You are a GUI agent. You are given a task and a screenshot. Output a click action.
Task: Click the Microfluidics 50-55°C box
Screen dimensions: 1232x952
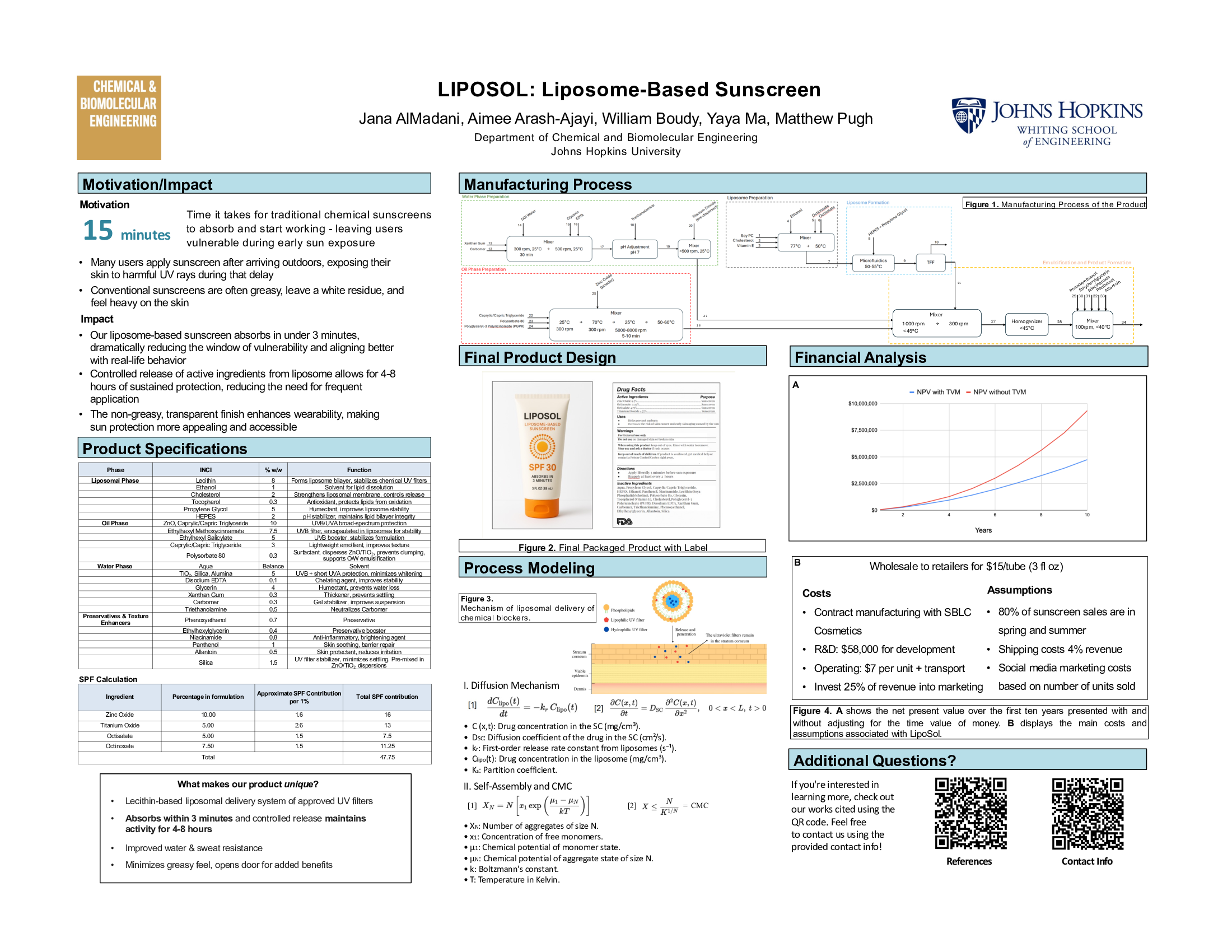click(873, 263)
